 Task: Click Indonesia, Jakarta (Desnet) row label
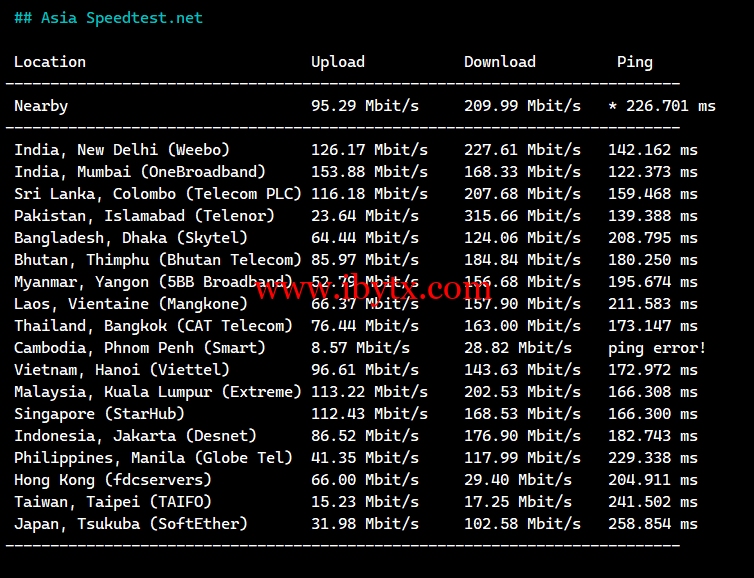[135, 436]
